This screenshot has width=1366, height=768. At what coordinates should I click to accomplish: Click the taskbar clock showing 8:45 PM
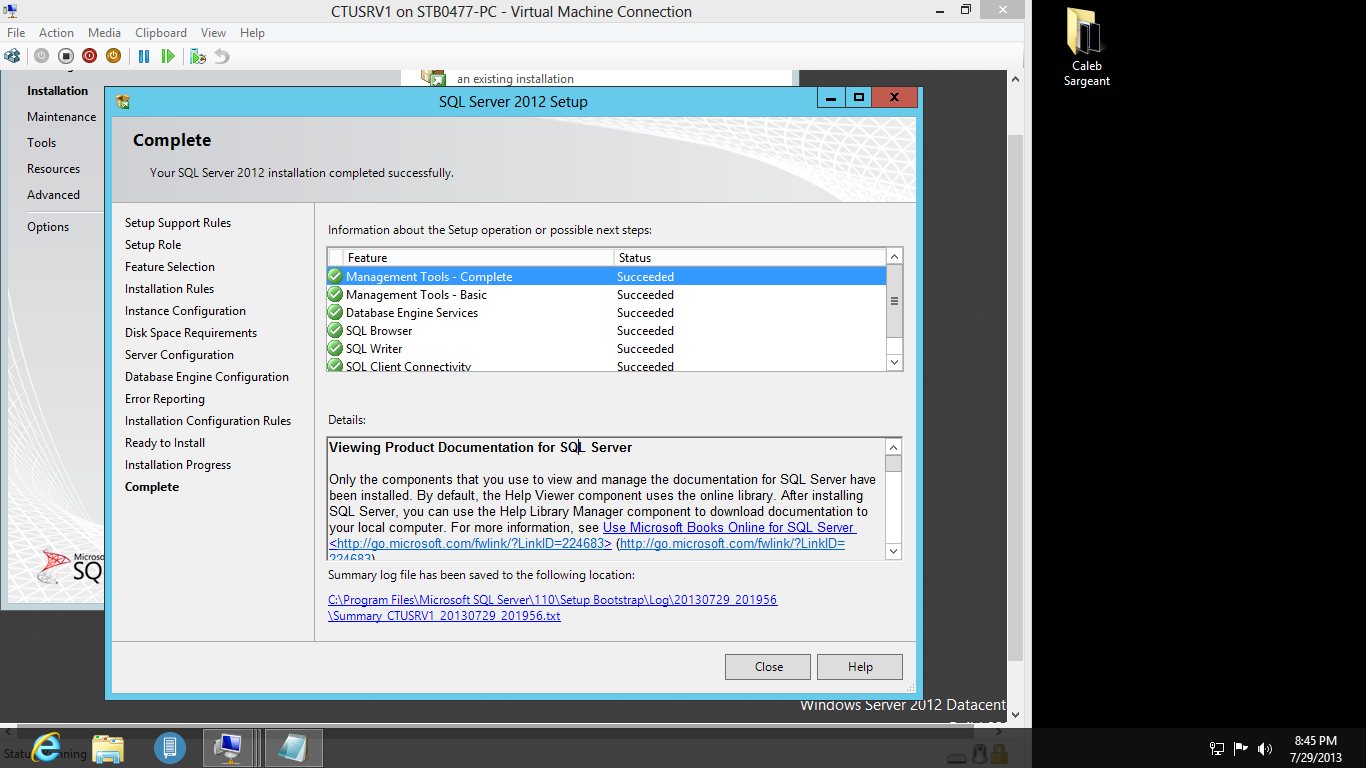[x=1315, y=749]
